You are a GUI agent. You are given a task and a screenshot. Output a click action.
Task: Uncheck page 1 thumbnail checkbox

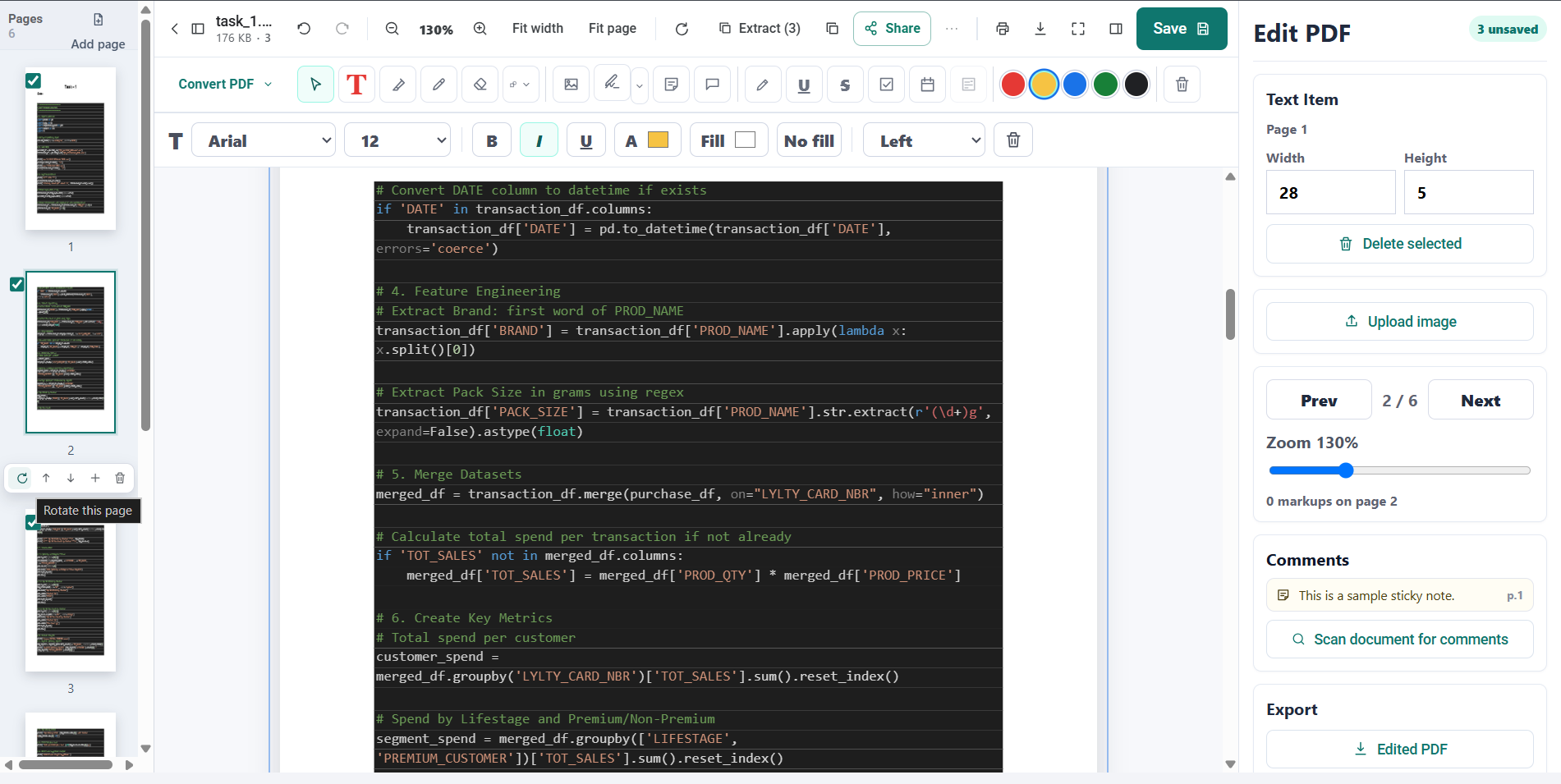[33, 80]
